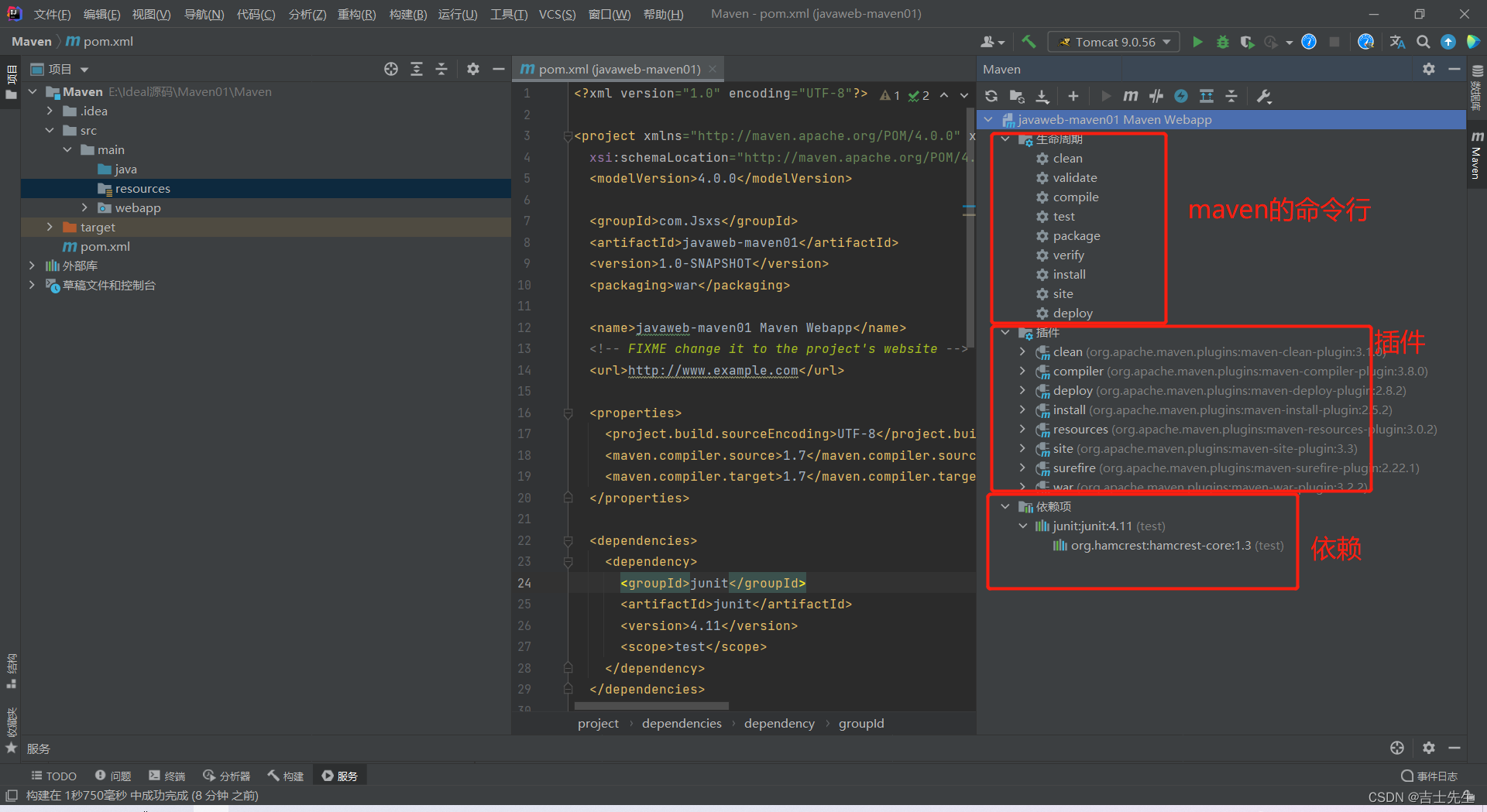The height and width of the screenshot is (812, 1487).
Task: Click the gray stop square icon
Action: coord(1334,42)
